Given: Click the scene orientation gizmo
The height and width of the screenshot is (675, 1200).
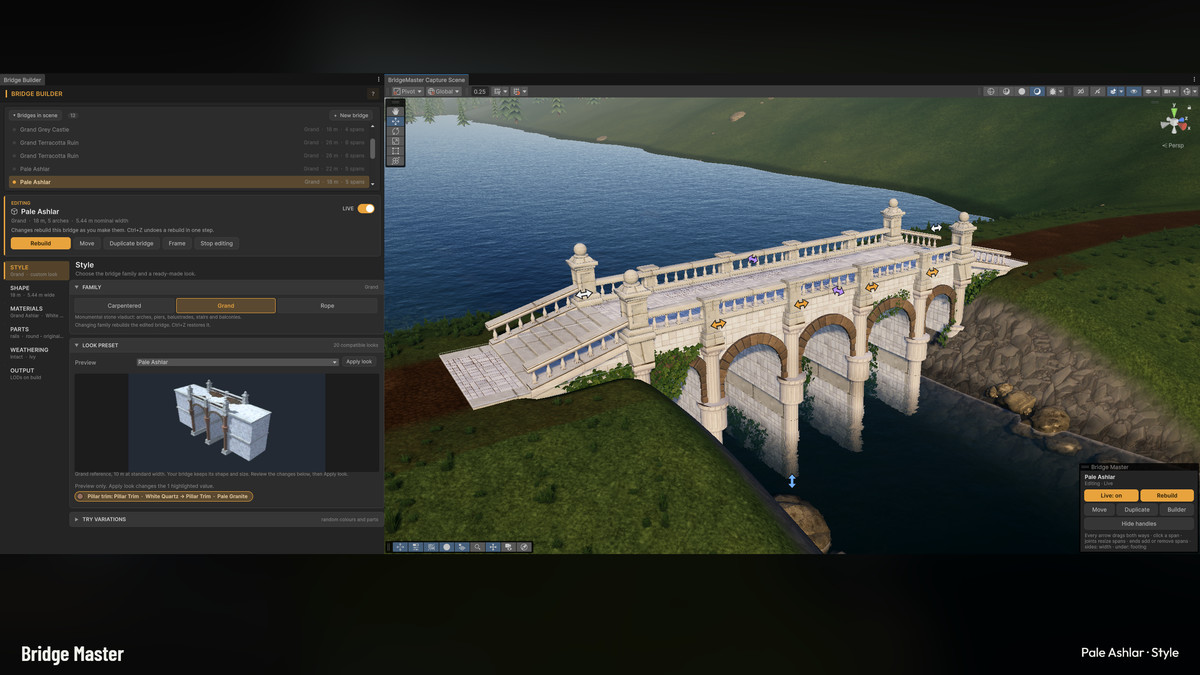Looking at the screenshot, I should pos(1173,122).
